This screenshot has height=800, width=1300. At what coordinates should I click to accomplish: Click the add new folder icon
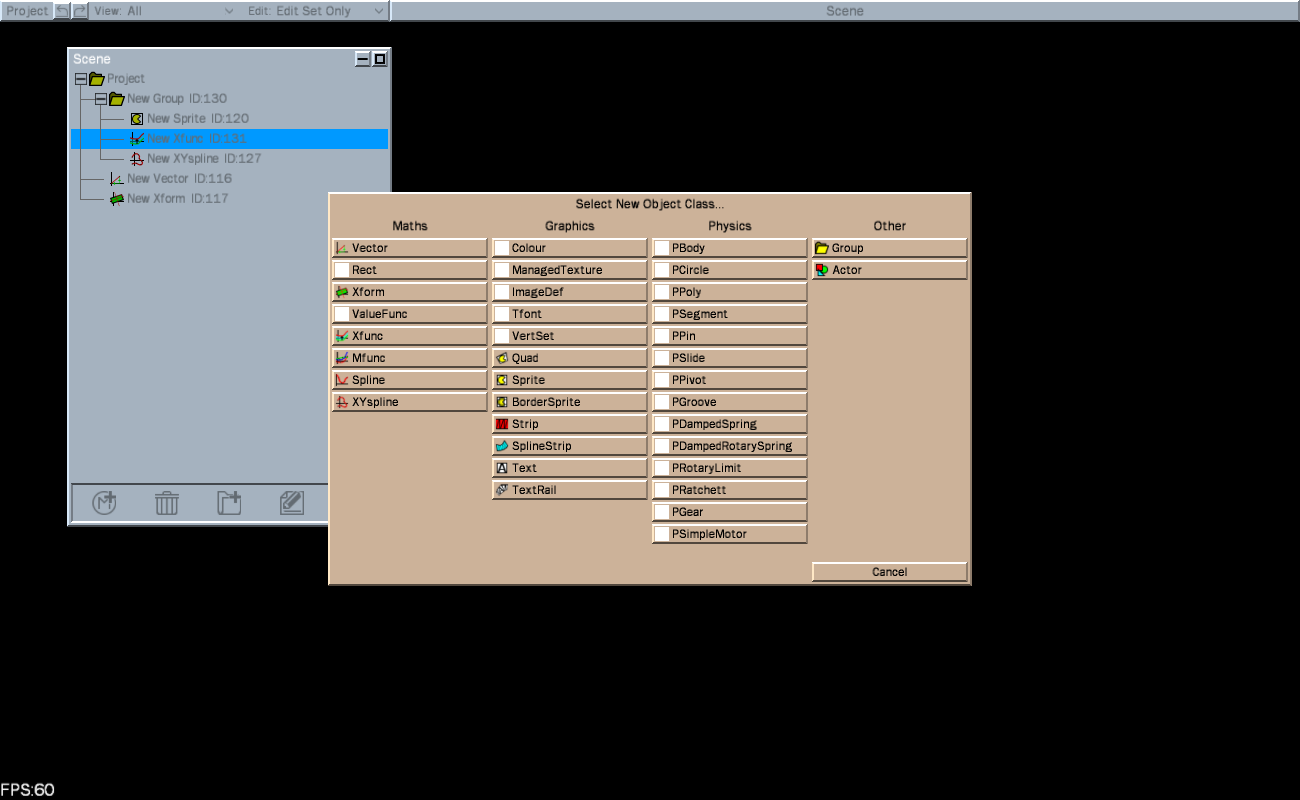click(x=229, y=503)
